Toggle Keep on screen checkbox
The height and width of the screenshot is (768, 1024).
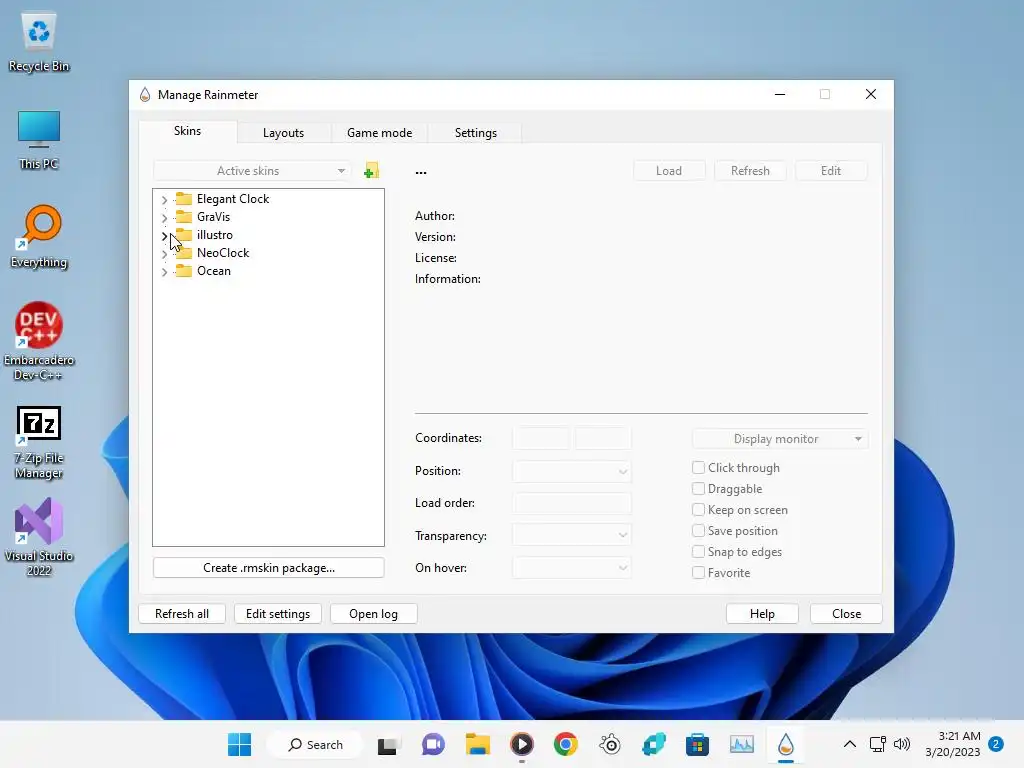[x=698, y=510]
